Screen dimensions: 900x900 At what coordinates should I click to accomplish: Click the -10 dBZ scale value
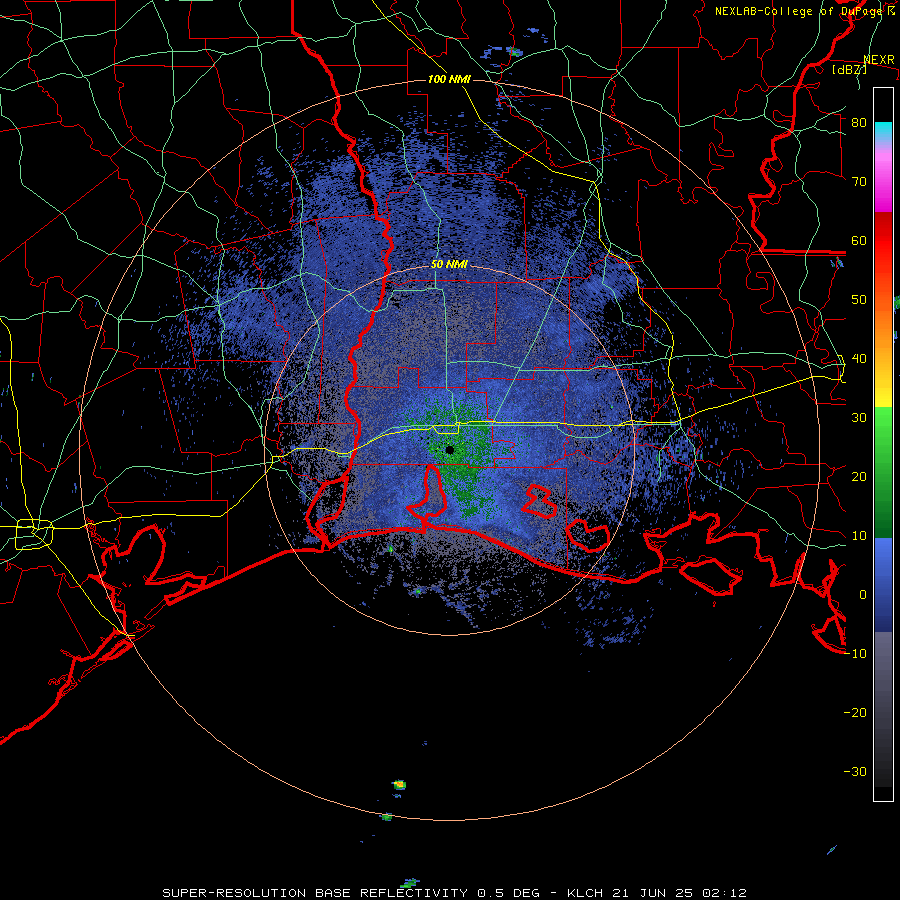(x=855, y=654)
